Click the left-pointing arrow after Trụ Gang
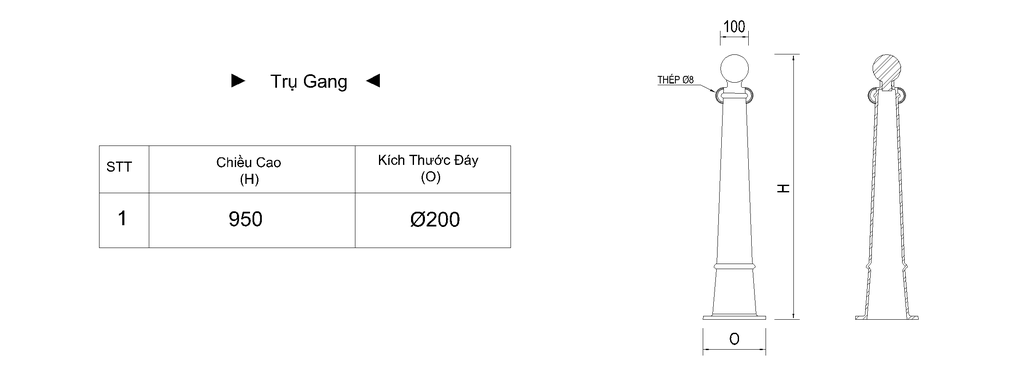Viewport: 1024px width, 372px height. pyautogui.click(x=373, y=81)
